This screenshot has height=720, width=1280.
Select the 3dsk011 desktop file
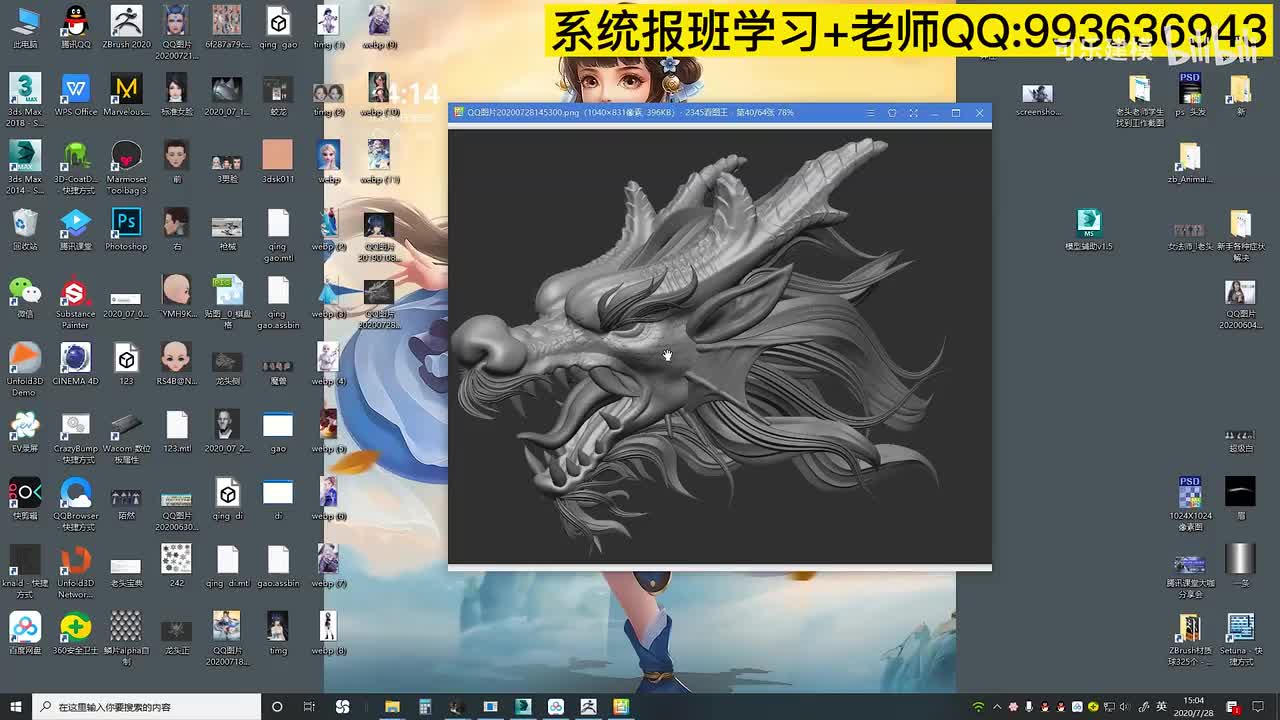click(x=278, y=161)
